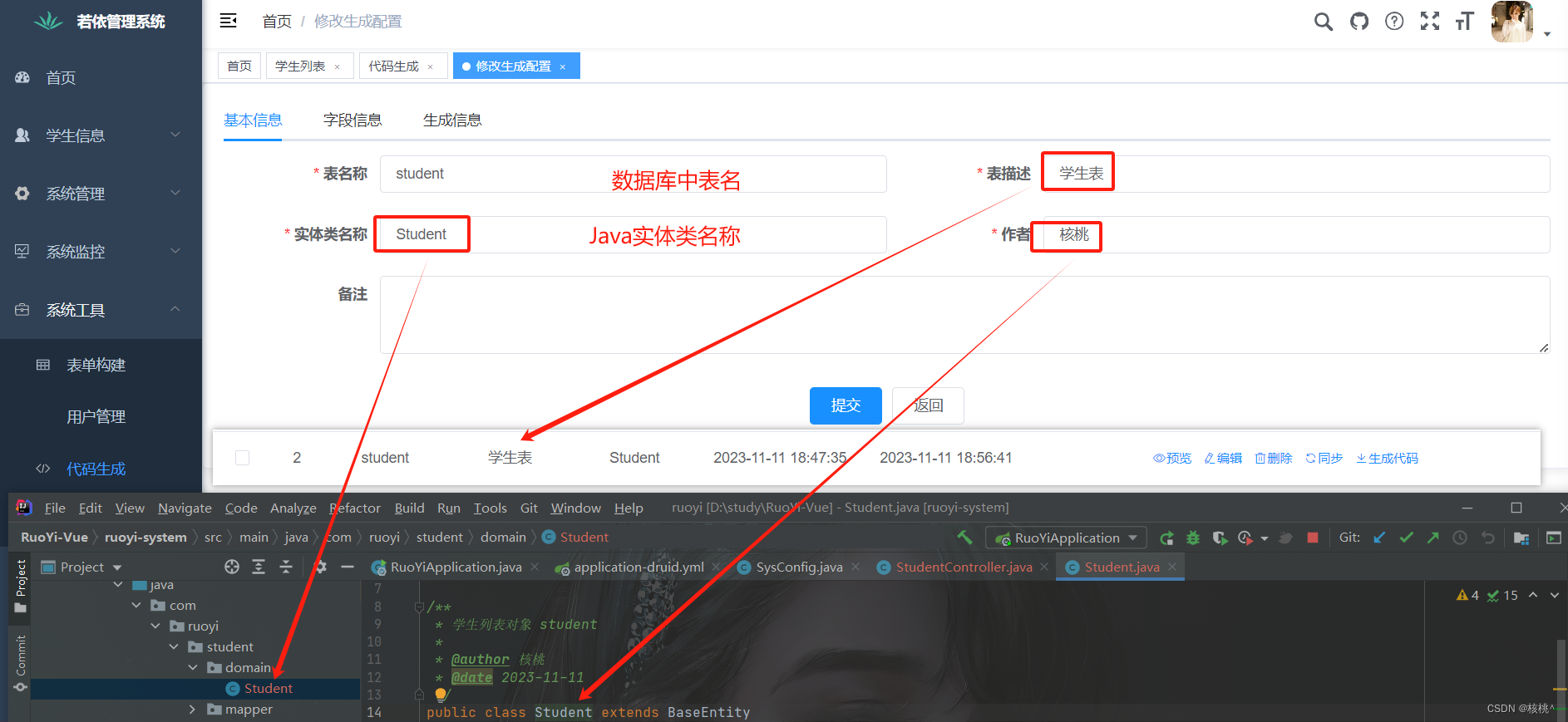
Task: Click the 返回 button
Action: 928,405
